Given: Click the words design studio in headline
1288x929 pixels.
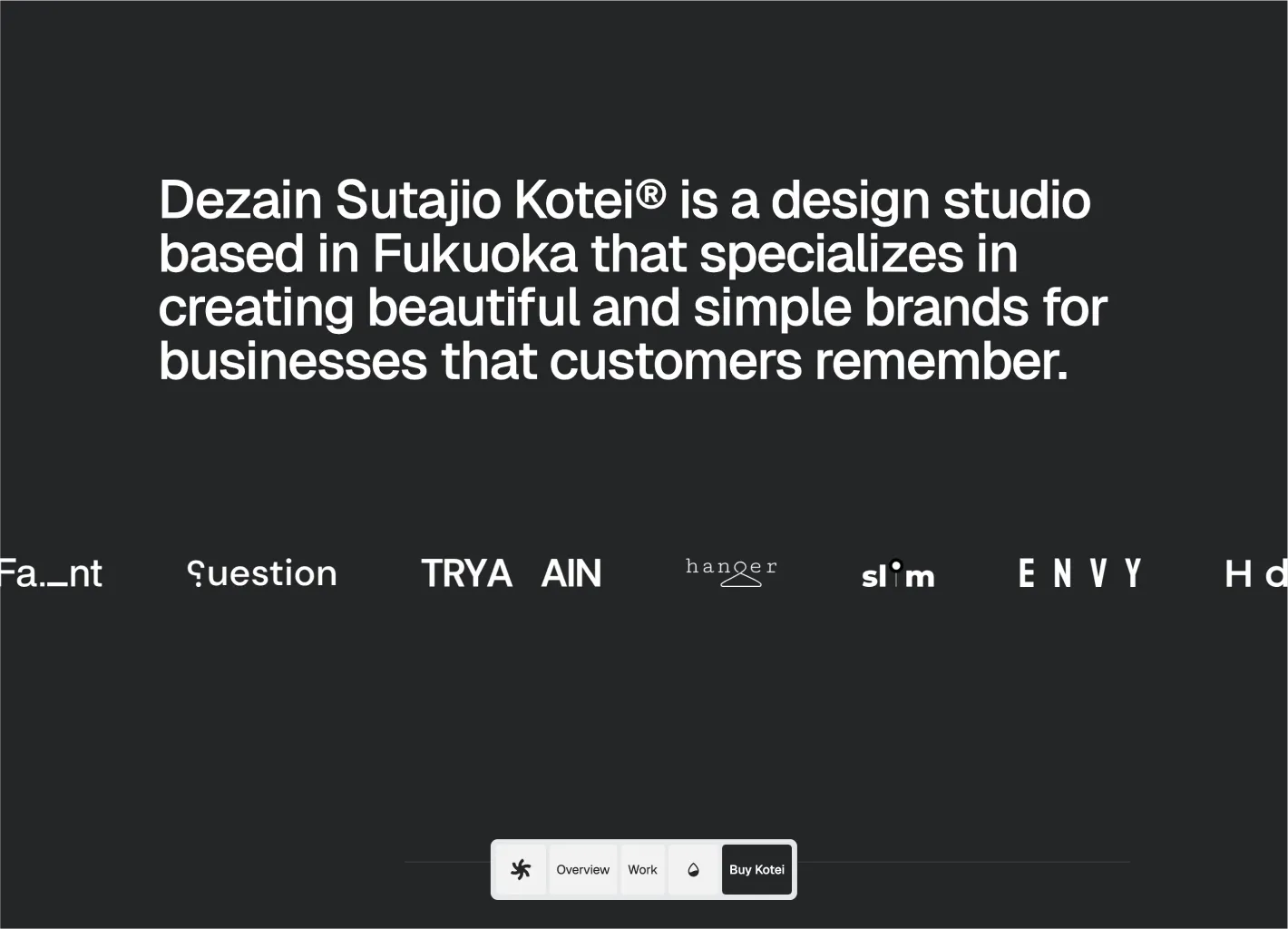Looking at the screenshot, I should pos(931,202).
